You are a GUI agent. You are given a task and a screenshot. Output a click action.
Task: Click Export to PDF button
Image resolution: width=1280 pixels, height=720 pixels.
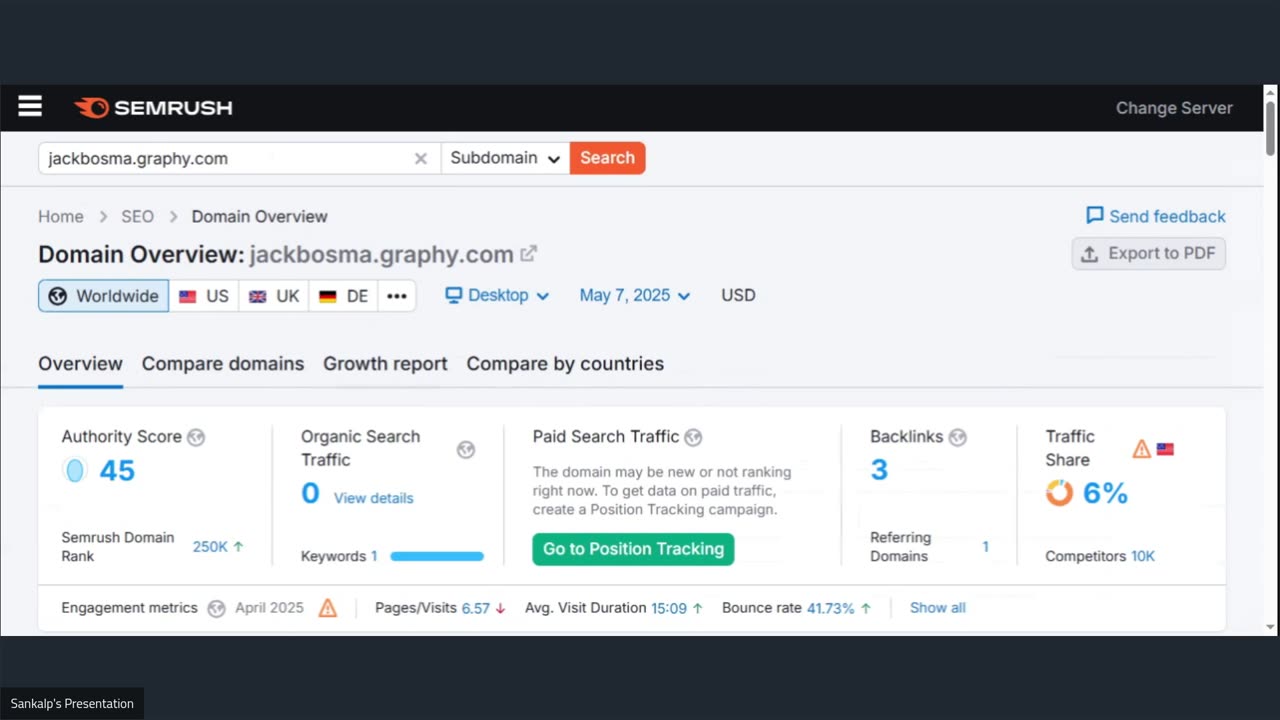[x=1149, y=253]
